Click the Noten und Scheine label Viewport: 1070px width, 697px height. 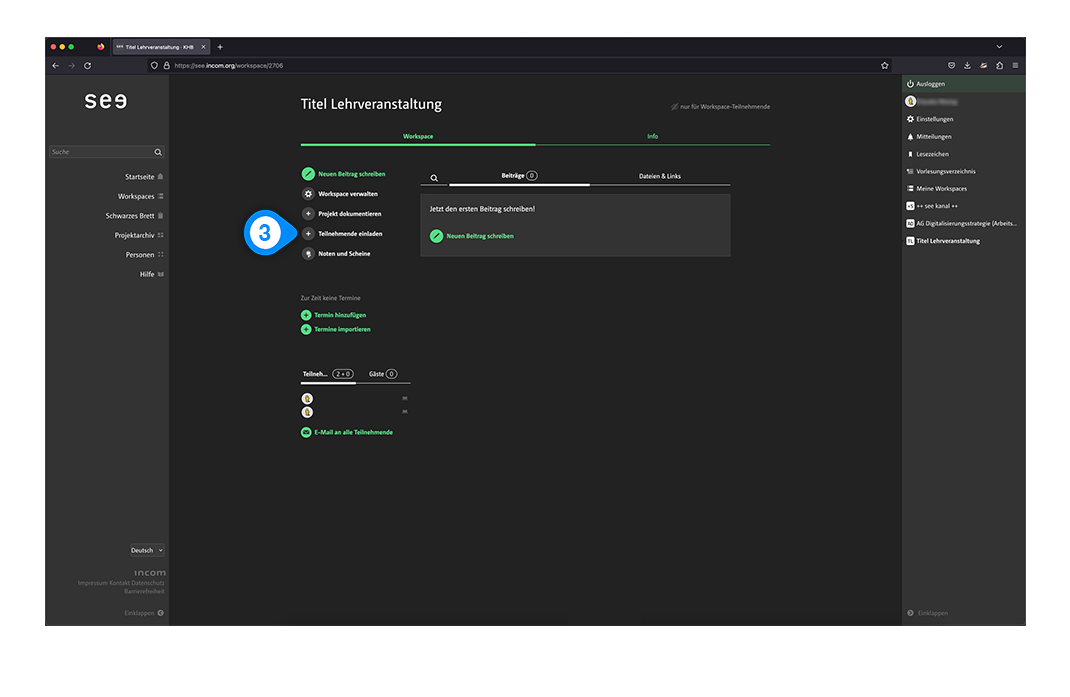[344, 254]
